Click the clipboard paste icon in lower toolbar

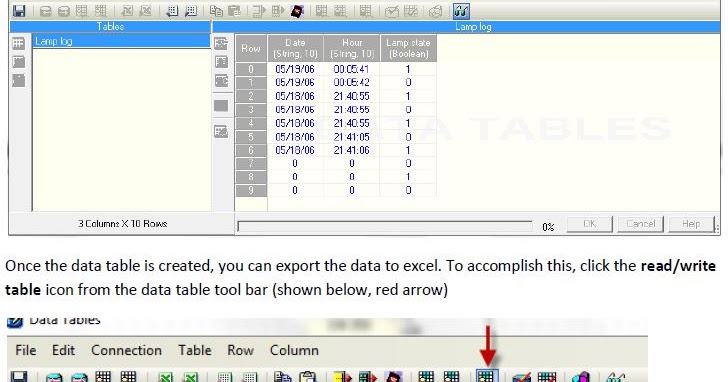307,376
